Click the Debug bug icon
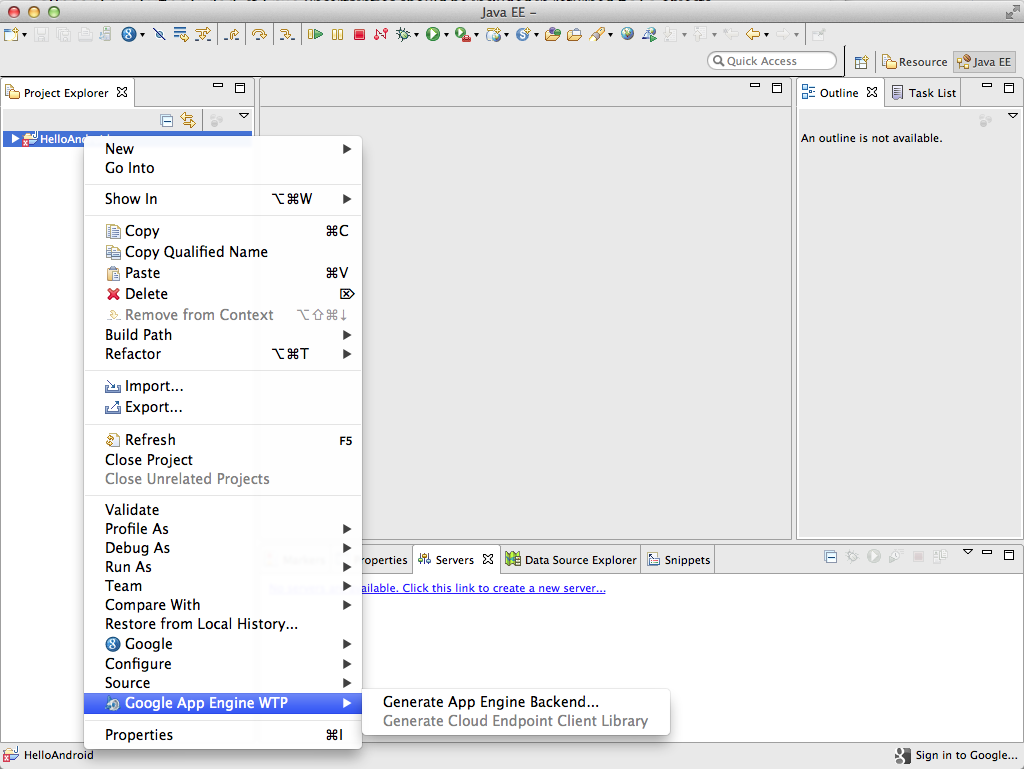The width and height of the screenshot is (1024, 769). [403, 35]
